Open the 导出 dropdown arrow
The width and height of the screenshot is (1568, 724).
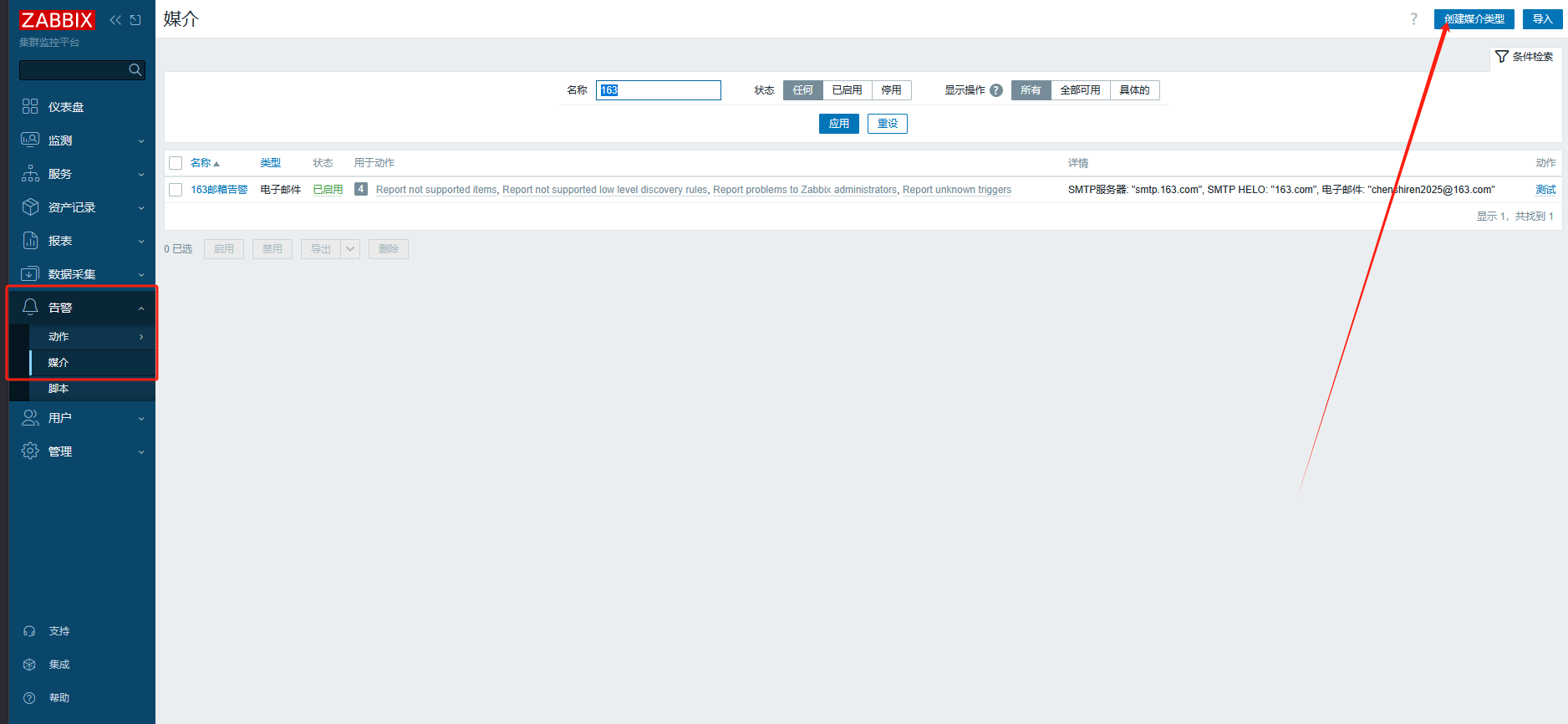point(350,249)
